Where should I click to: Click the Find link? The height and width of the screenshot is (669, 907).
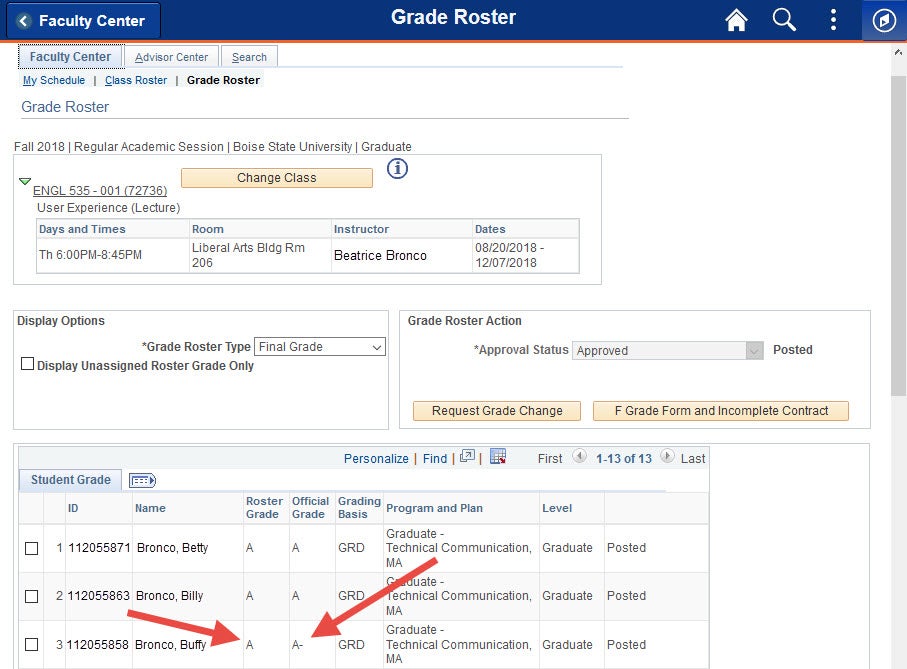pyautogui.click(x=435, y=459)
